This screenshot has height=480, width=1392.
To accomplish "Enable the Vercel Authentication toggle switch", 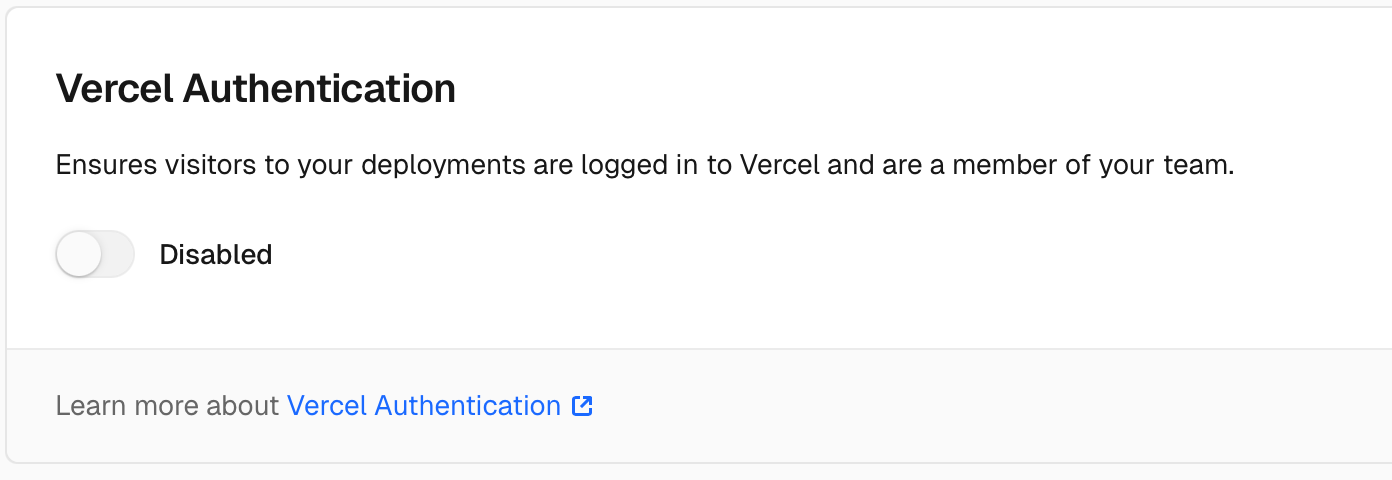I will point(95,254).
